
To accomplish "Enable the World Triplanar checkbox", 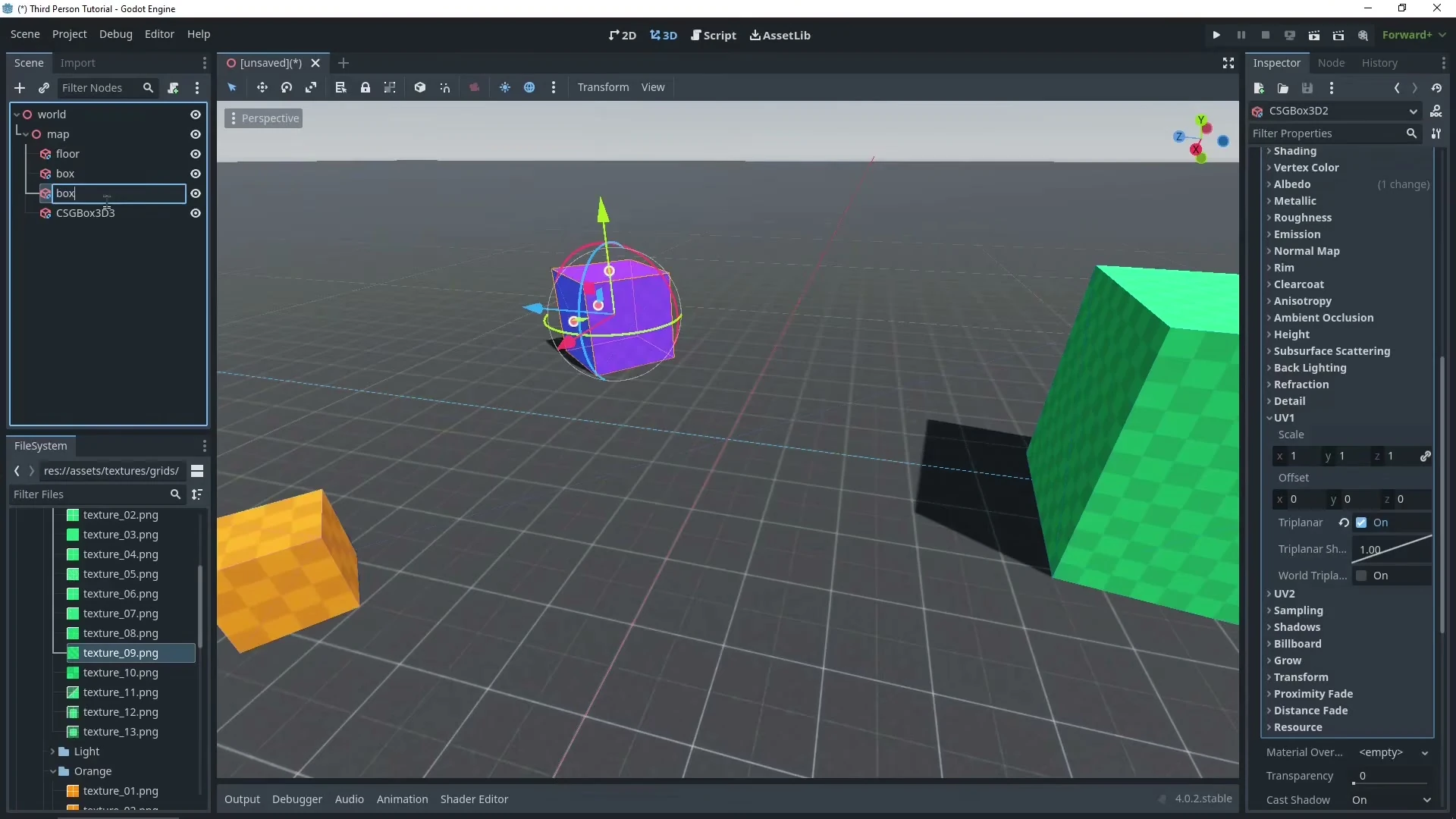I will click(1361, 576).
